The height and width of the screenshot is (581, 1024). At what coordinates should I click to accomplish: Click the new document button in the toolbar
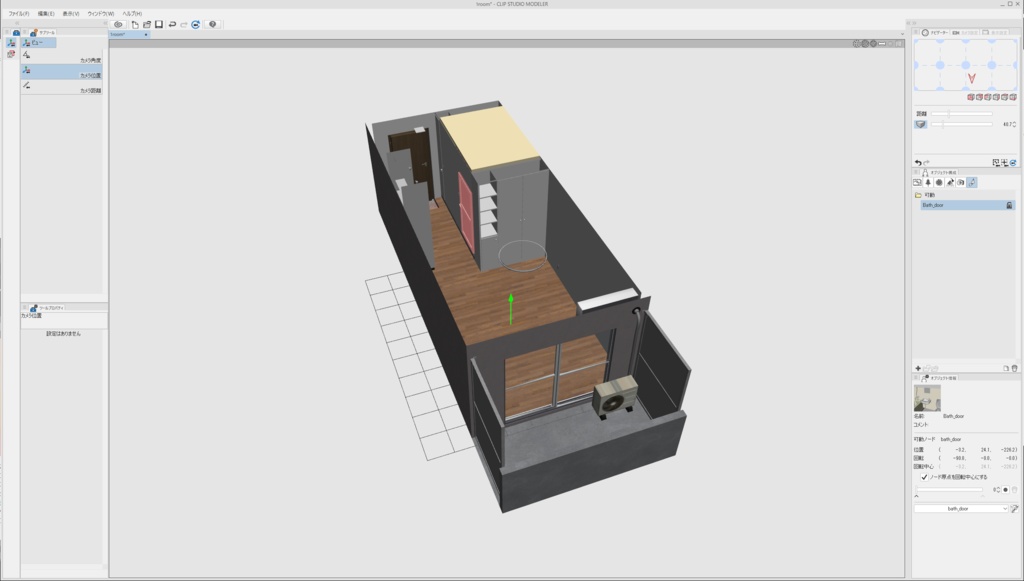pos(135,26)
